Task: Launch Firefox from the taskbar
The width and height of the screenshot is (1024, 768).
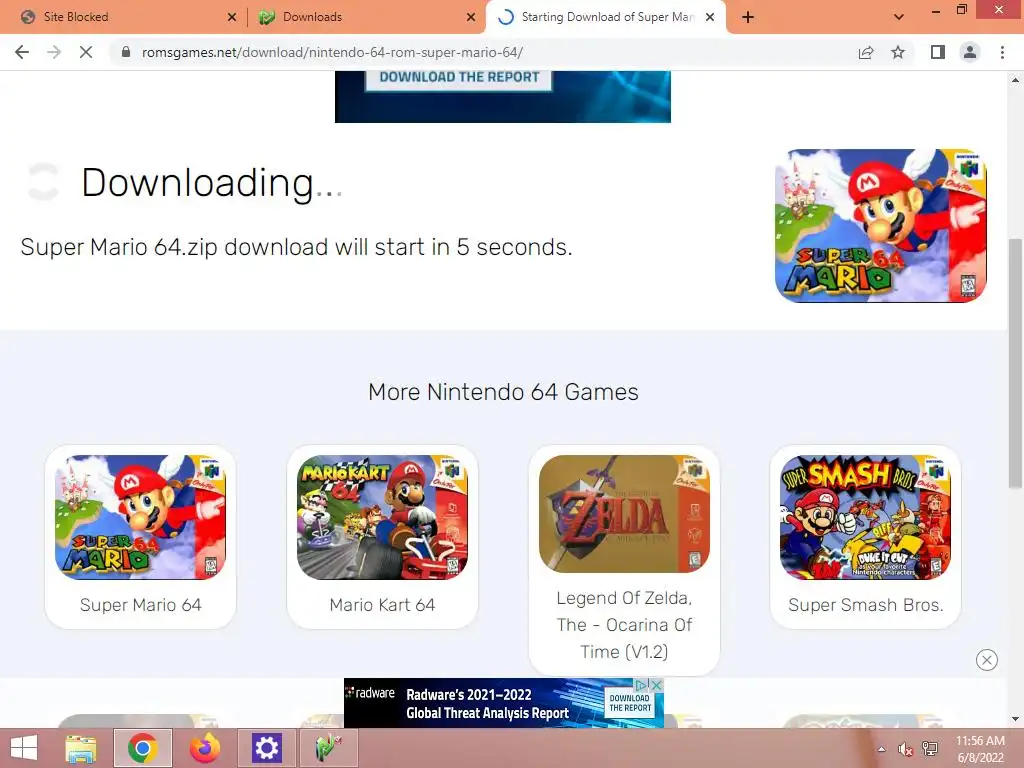Action: click(204, 748)
